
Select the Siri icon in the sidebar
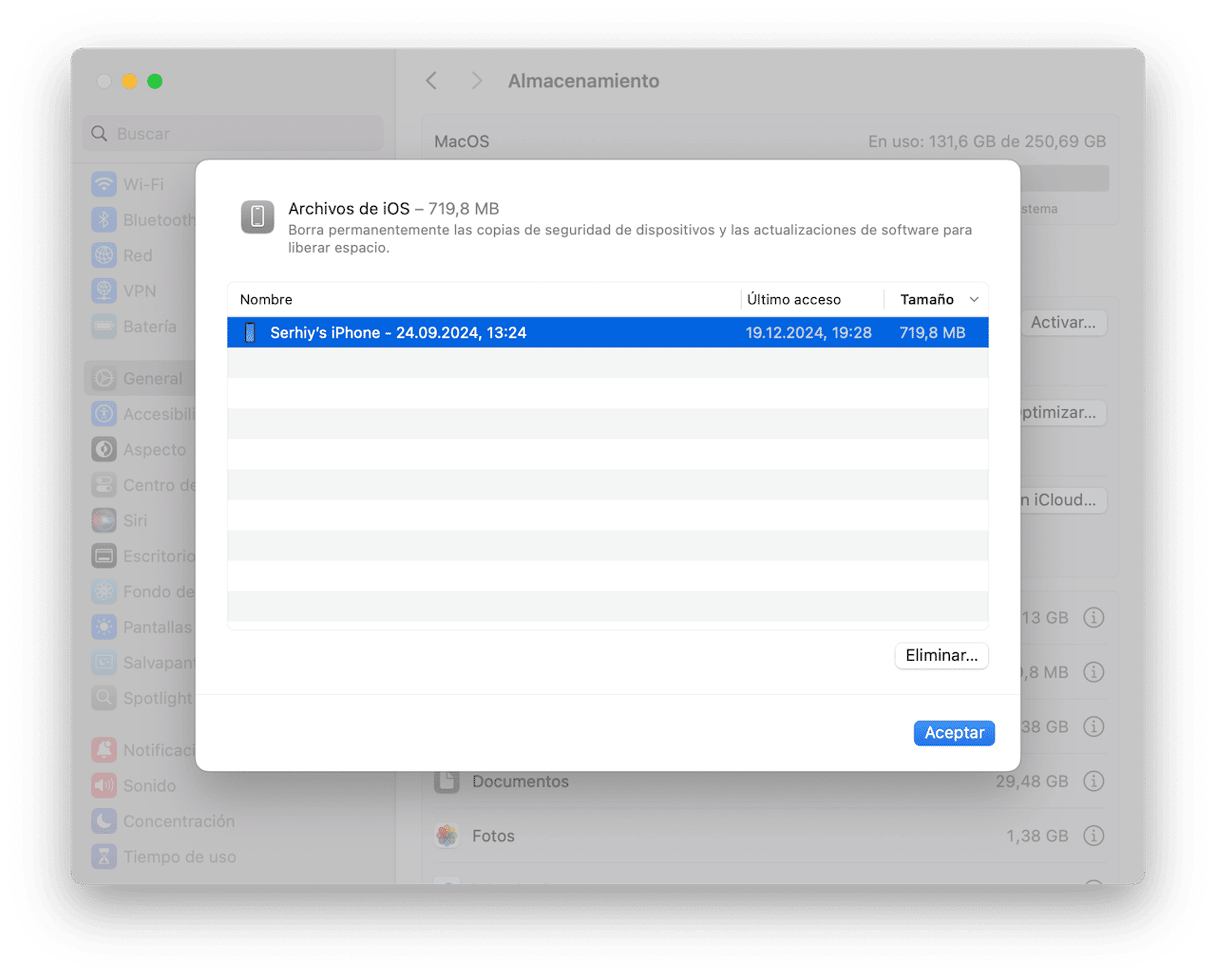[104, 521]
